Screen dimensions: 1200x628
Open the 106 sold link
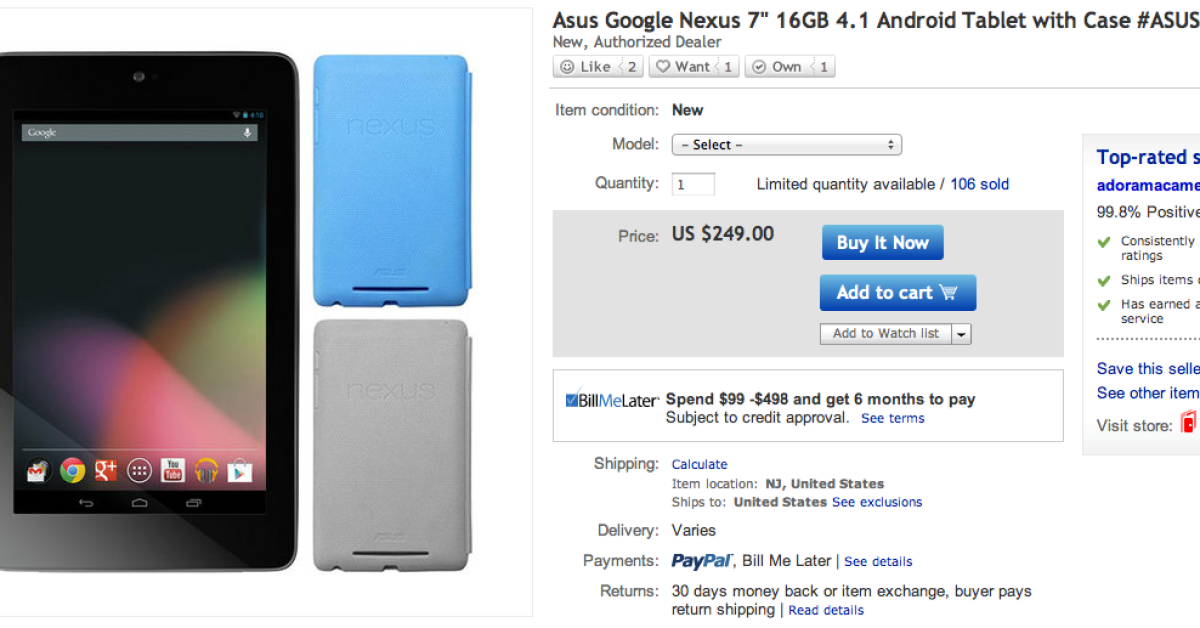click(979, 184)
